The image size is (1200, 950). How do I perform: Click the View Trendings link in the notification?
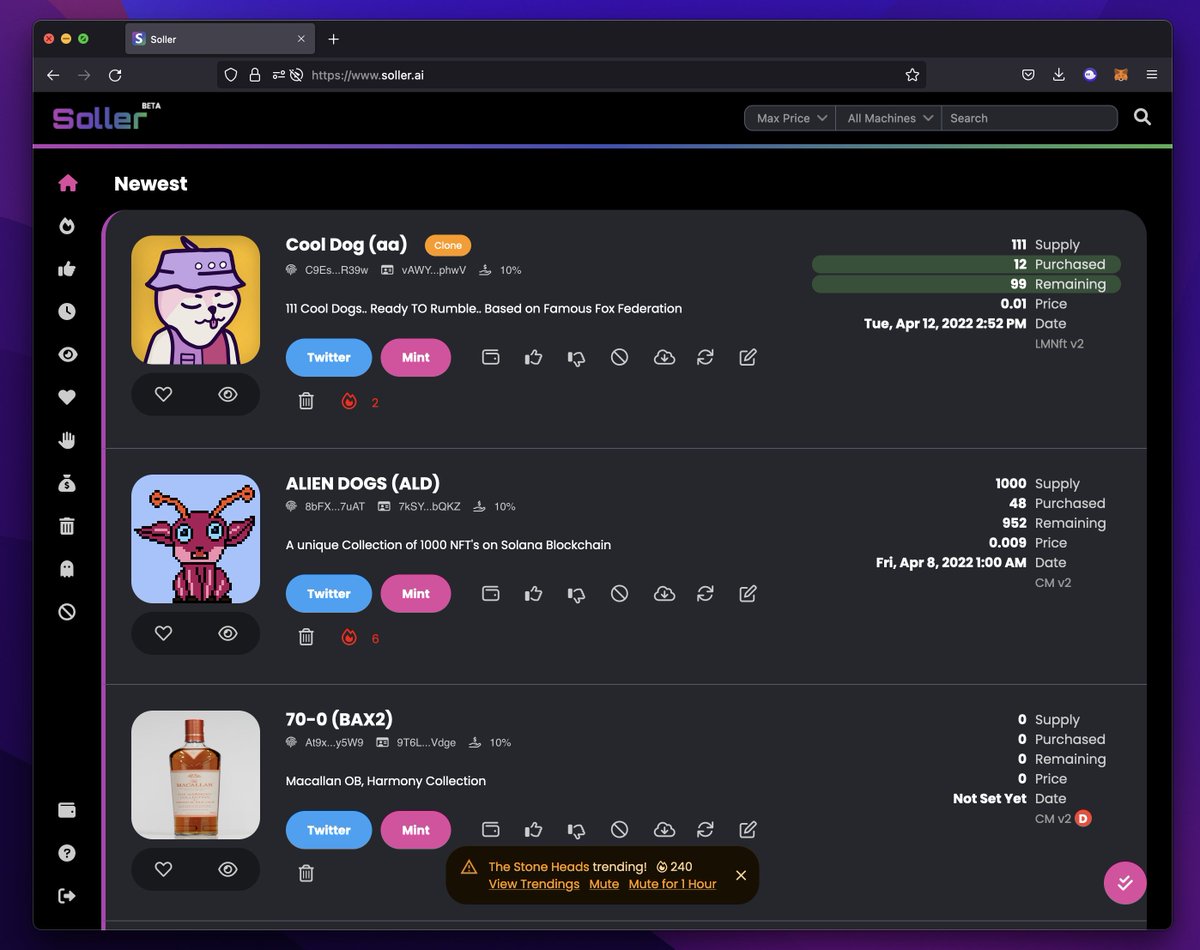pyautogui.click(x=534, y=884)
